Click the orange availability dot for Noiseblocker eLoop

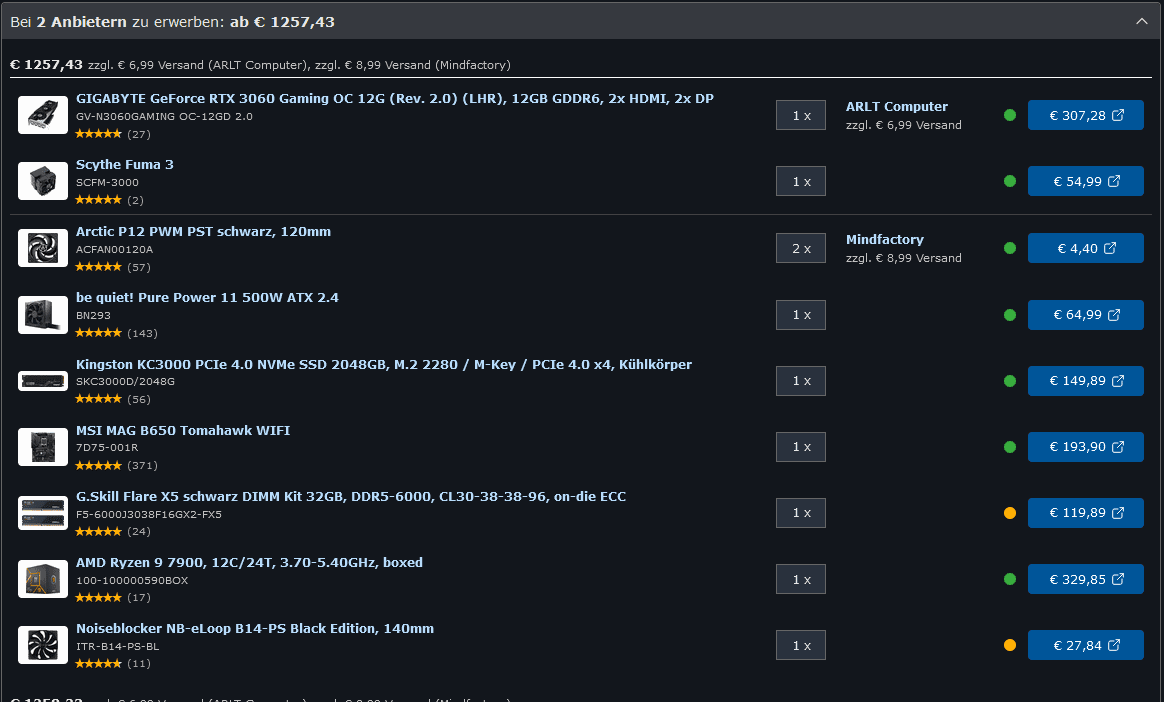coord(1010,645)
